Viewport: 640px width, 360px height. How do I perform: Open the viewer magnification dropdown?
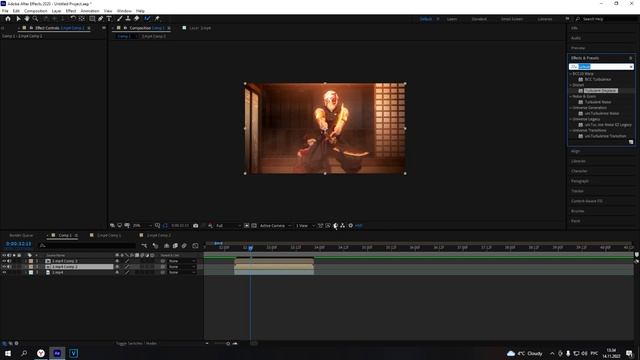(142, 226)
